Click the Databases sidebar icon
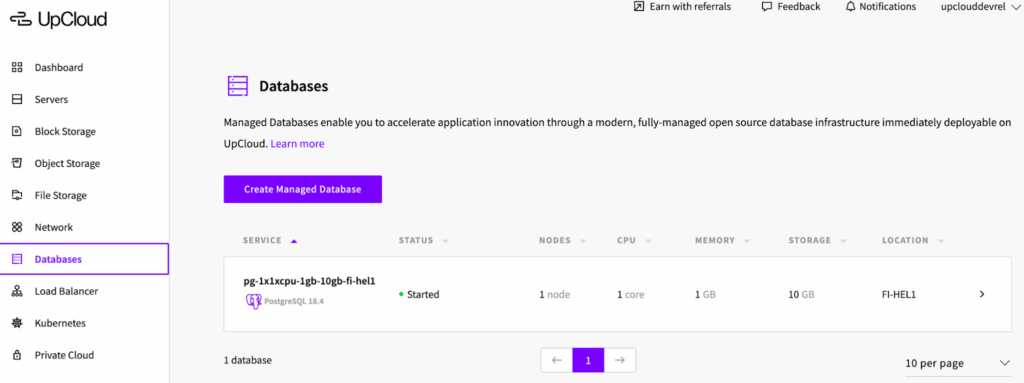This screenshot has height=383, width=1024. [18, 259]
